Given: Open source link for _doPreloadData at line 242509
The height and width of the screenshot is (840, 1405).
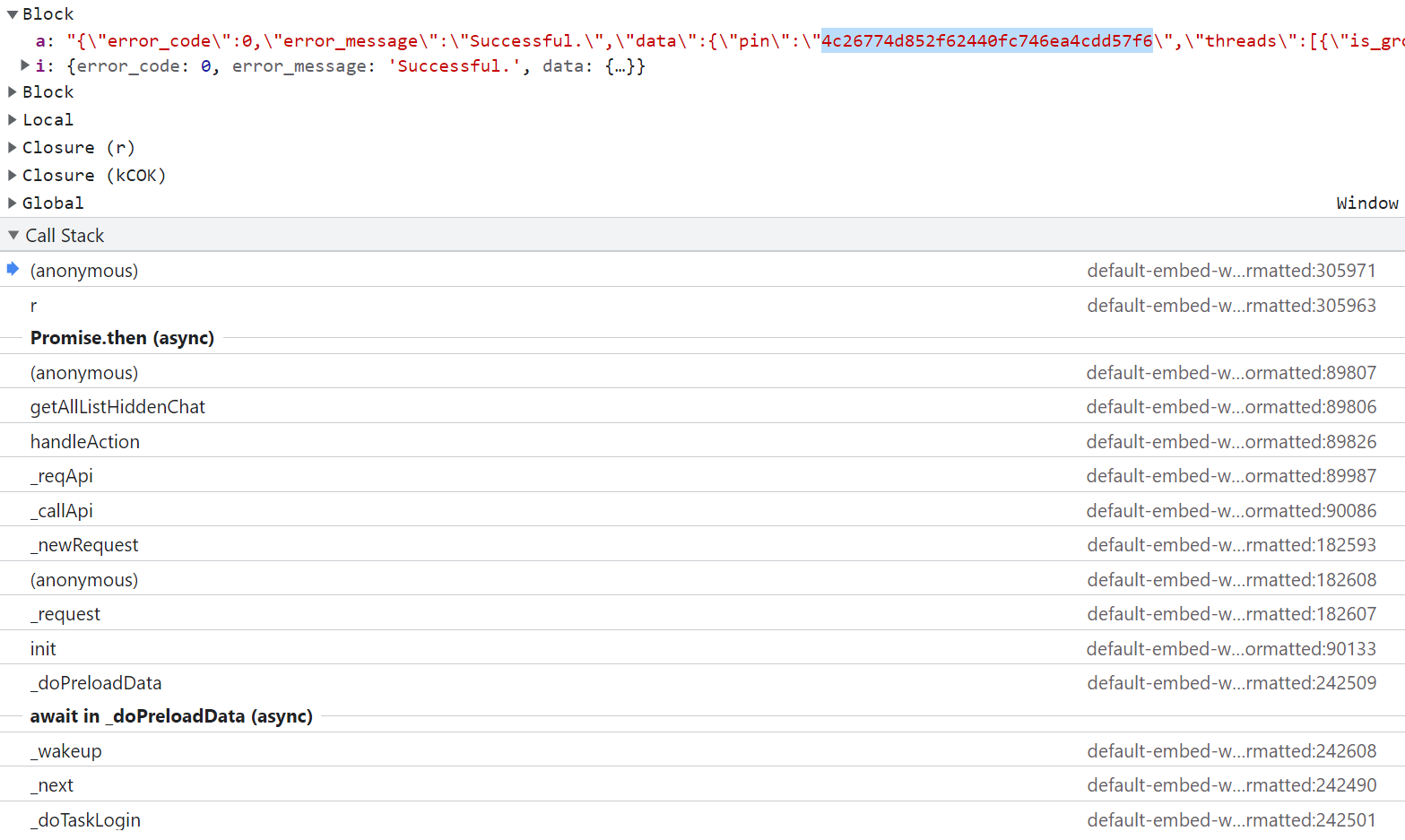Looking at the screenshot, I should click(1231, 683).
